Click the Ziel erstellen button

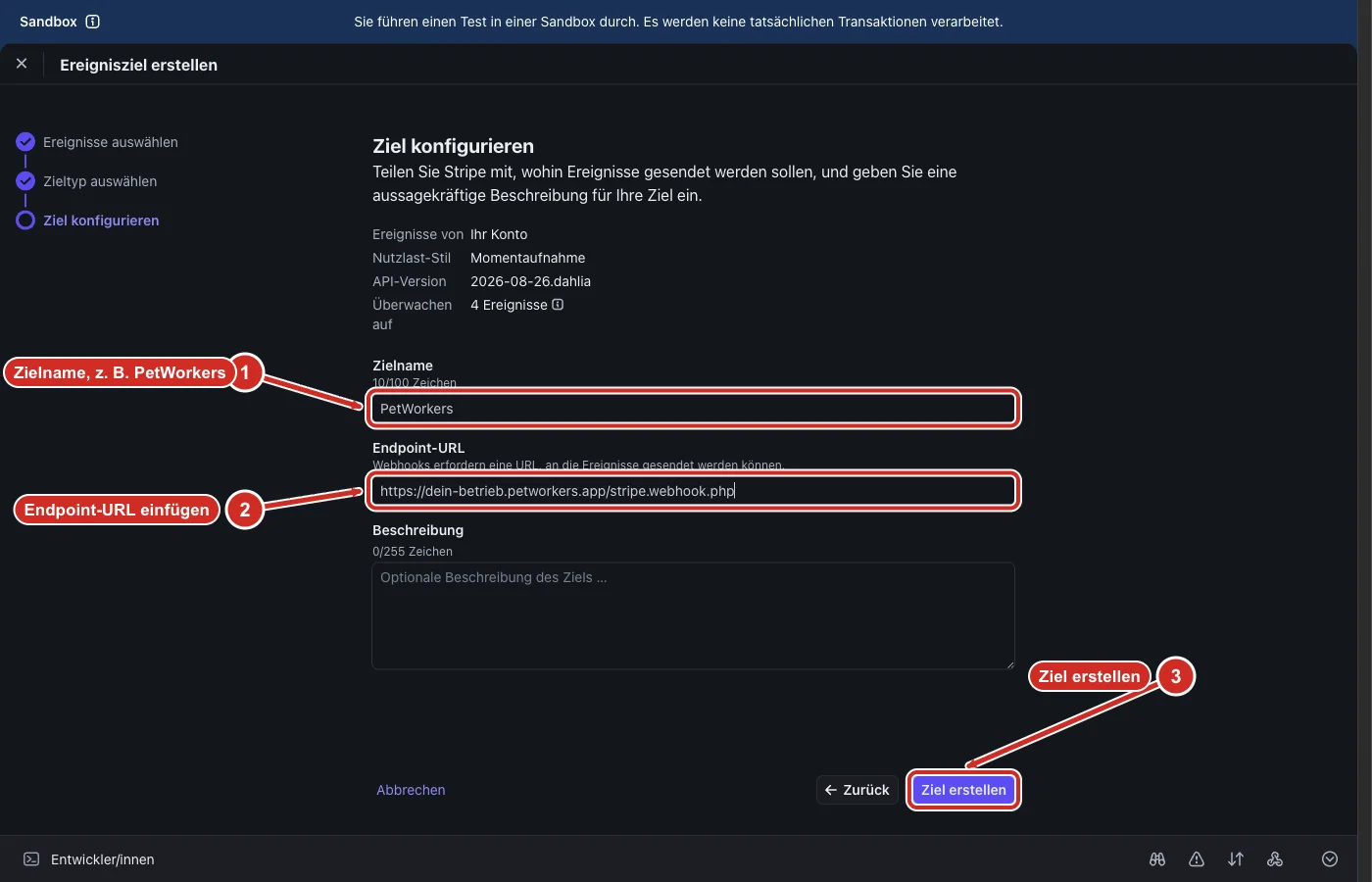[x=963, y=790]
